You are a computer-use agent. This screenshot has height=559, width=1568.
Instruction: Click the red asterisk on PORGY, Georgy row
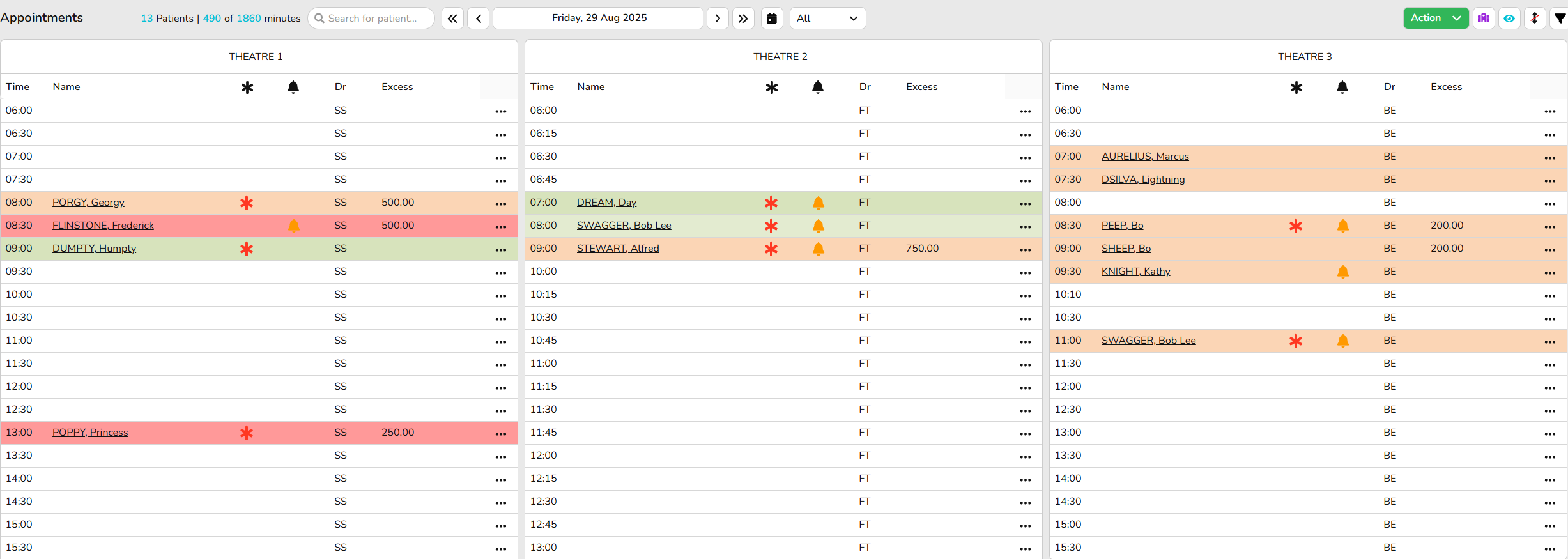point(247,203)
